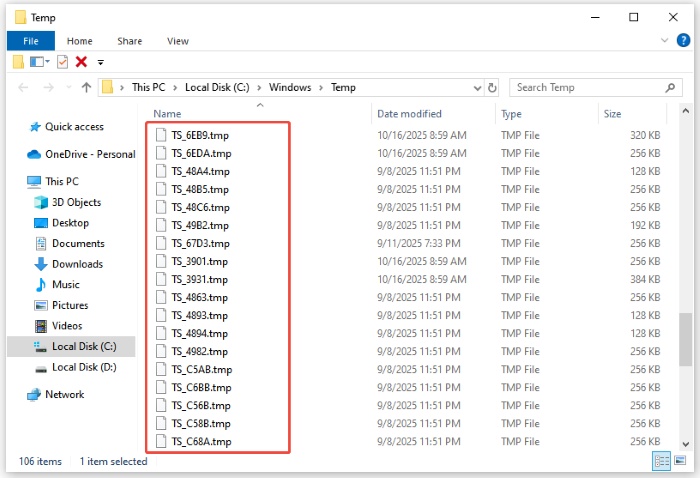This screenshot has width=700, height=478.
Task: Open the Home ribbon tab
Action: [x=79, y=41]
